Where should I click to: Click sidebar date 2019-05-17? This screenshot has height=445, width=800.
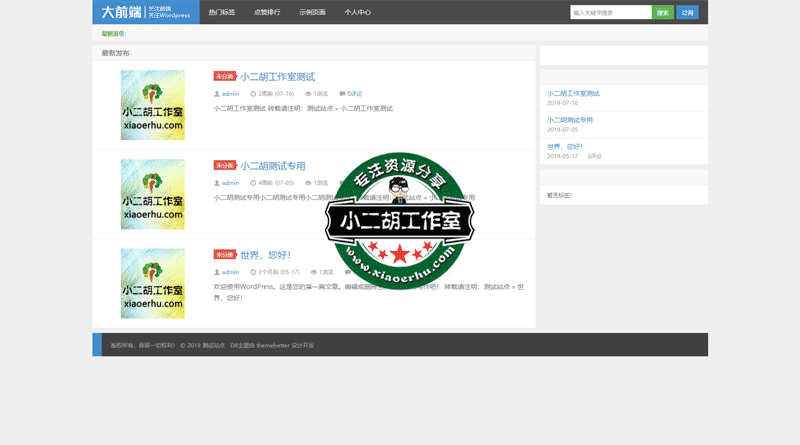pos(562,156)
